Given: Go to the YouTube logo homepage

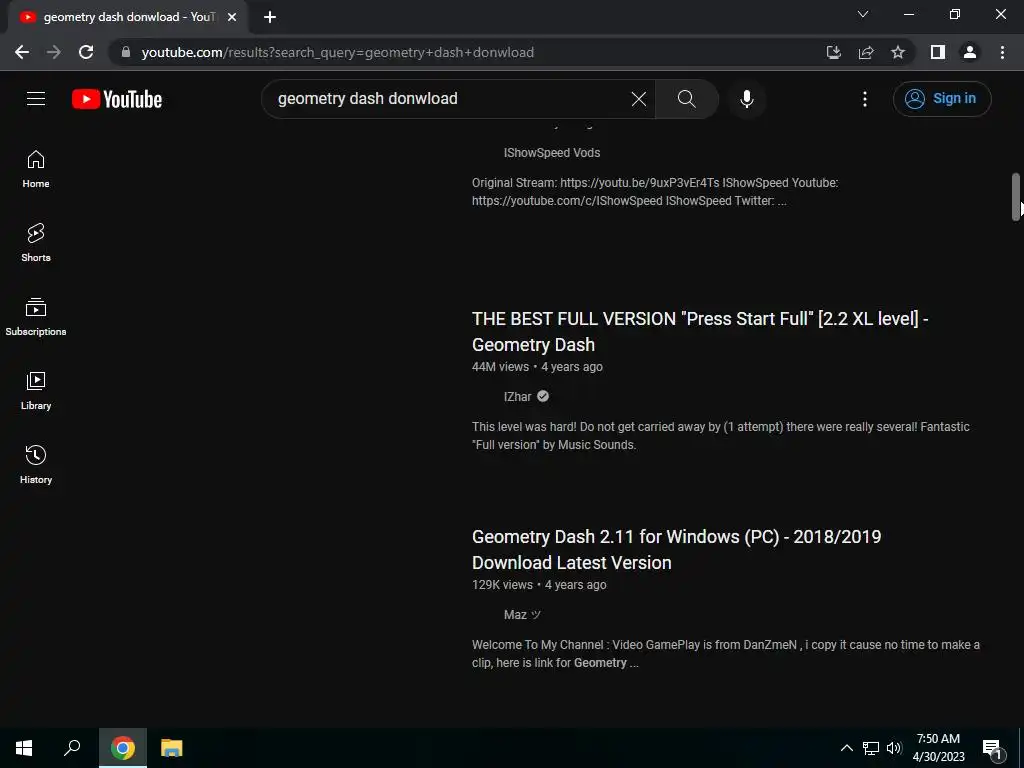Looking at the screenshot, I should tap(117, 99).
